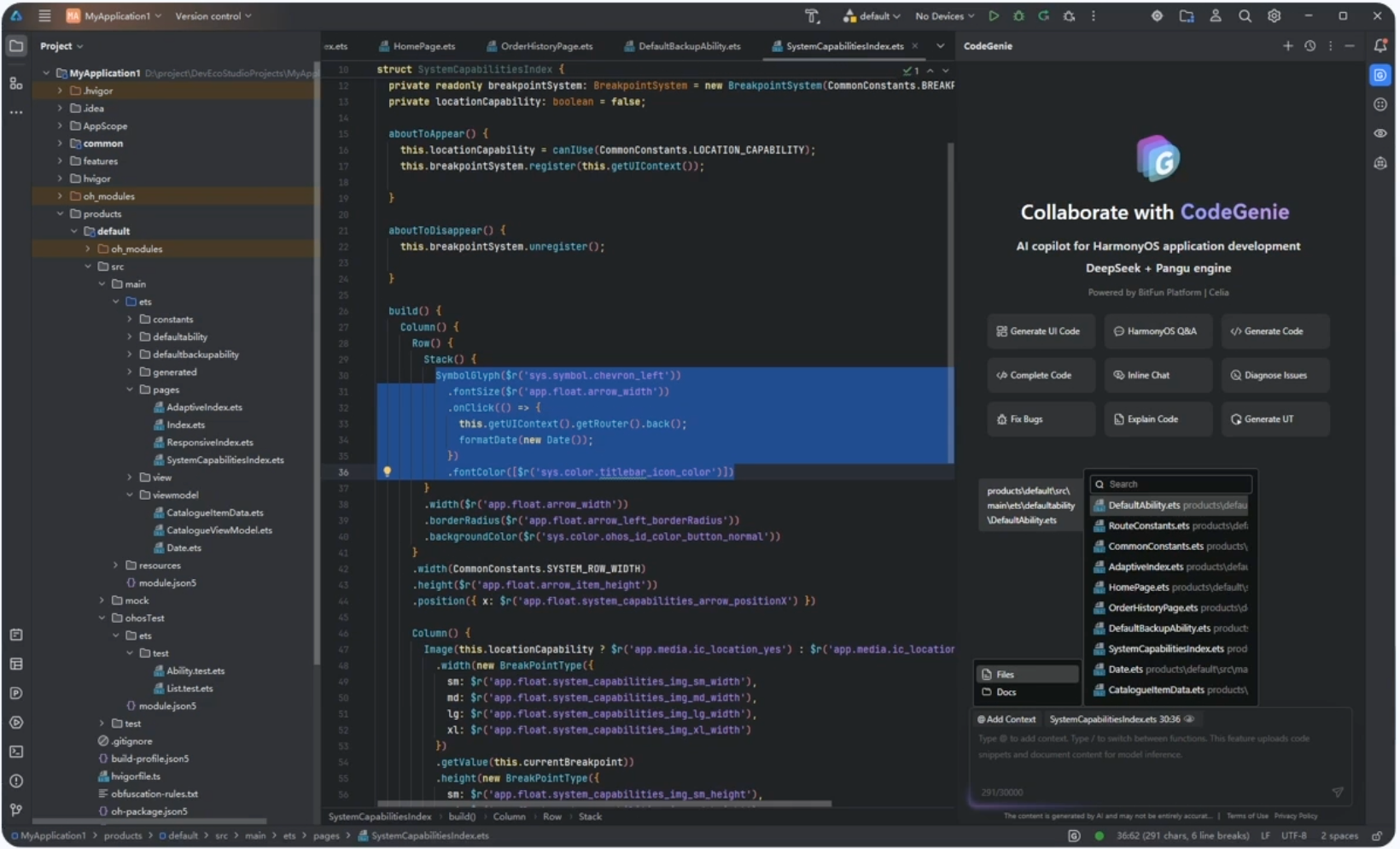Open the Problems warning tool icon
This screenshot has height=849, width=1400.
(16, 781)
